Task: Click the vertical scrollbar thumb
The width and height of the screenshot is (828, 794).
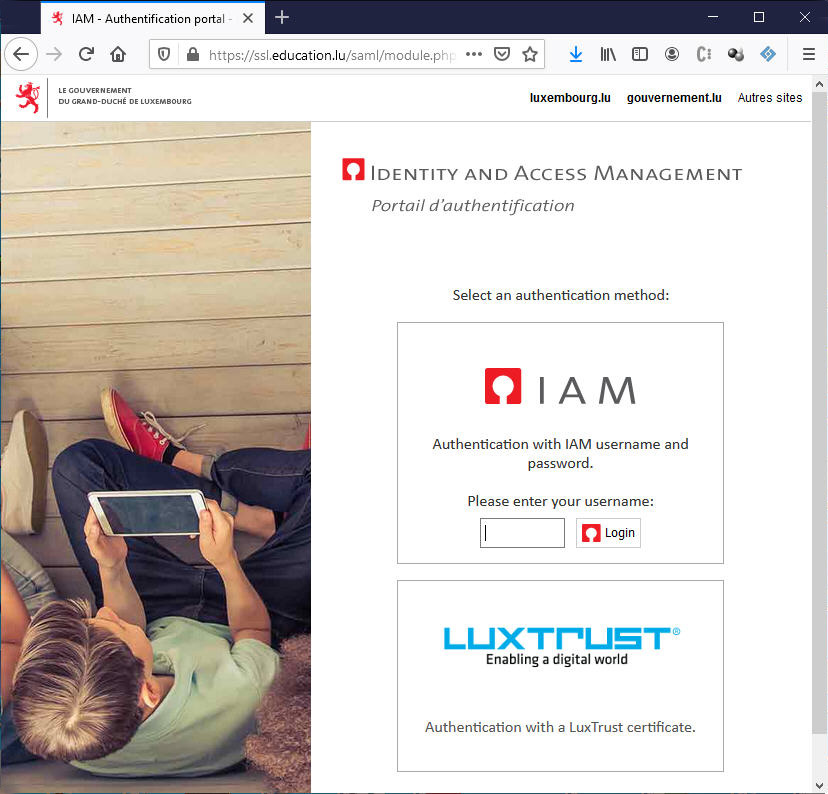Action: coord(819,412)
